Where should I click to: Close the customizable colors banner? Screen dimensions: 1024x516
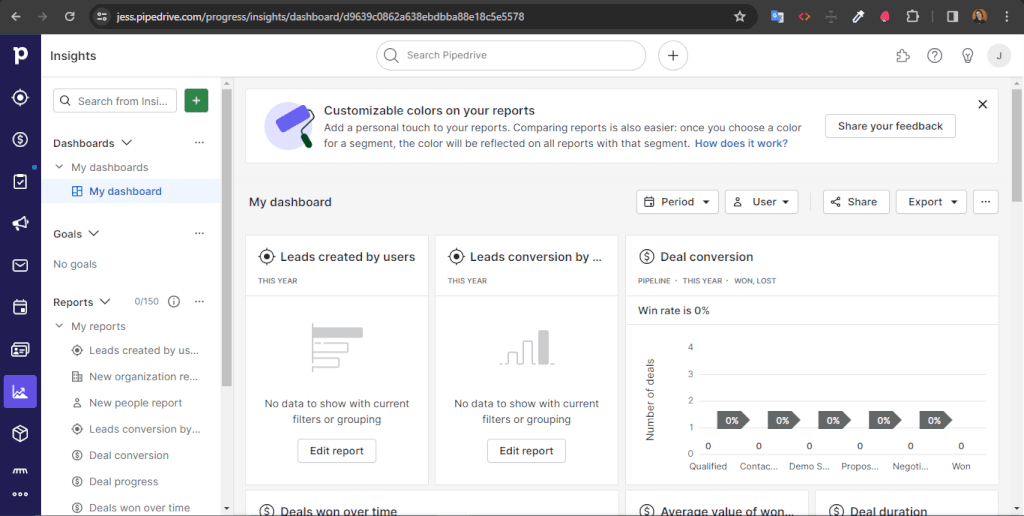(x=982, y=105)
